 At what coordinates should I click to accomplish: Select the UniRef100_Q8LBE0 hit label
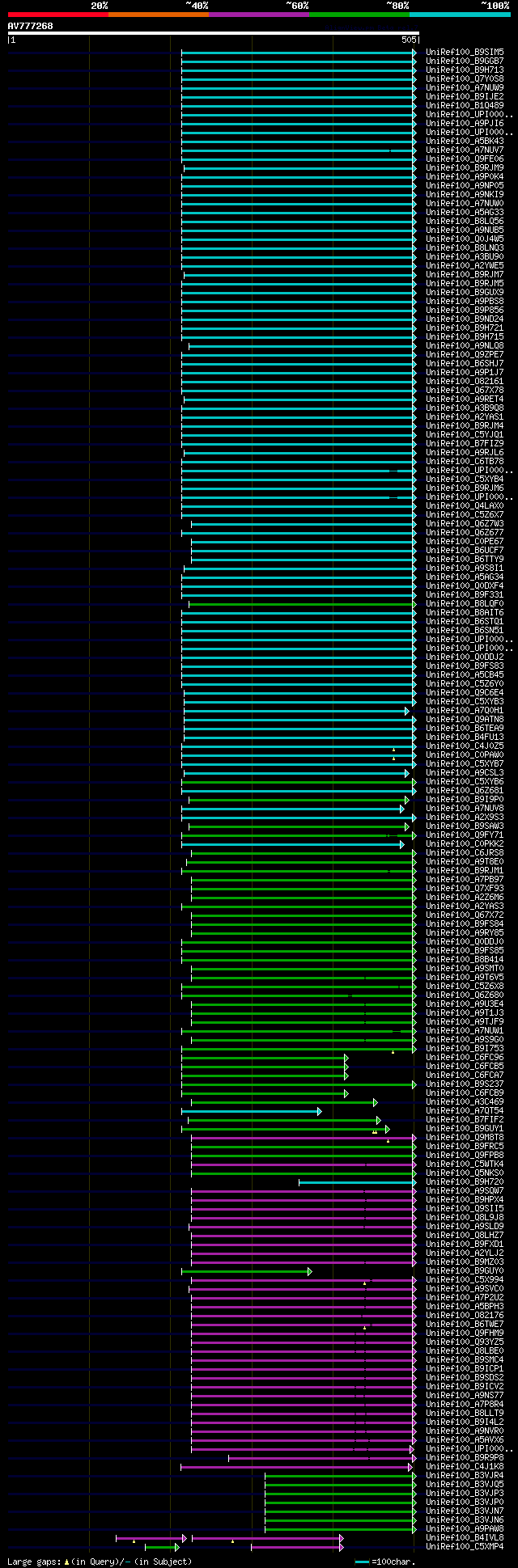465,1350
